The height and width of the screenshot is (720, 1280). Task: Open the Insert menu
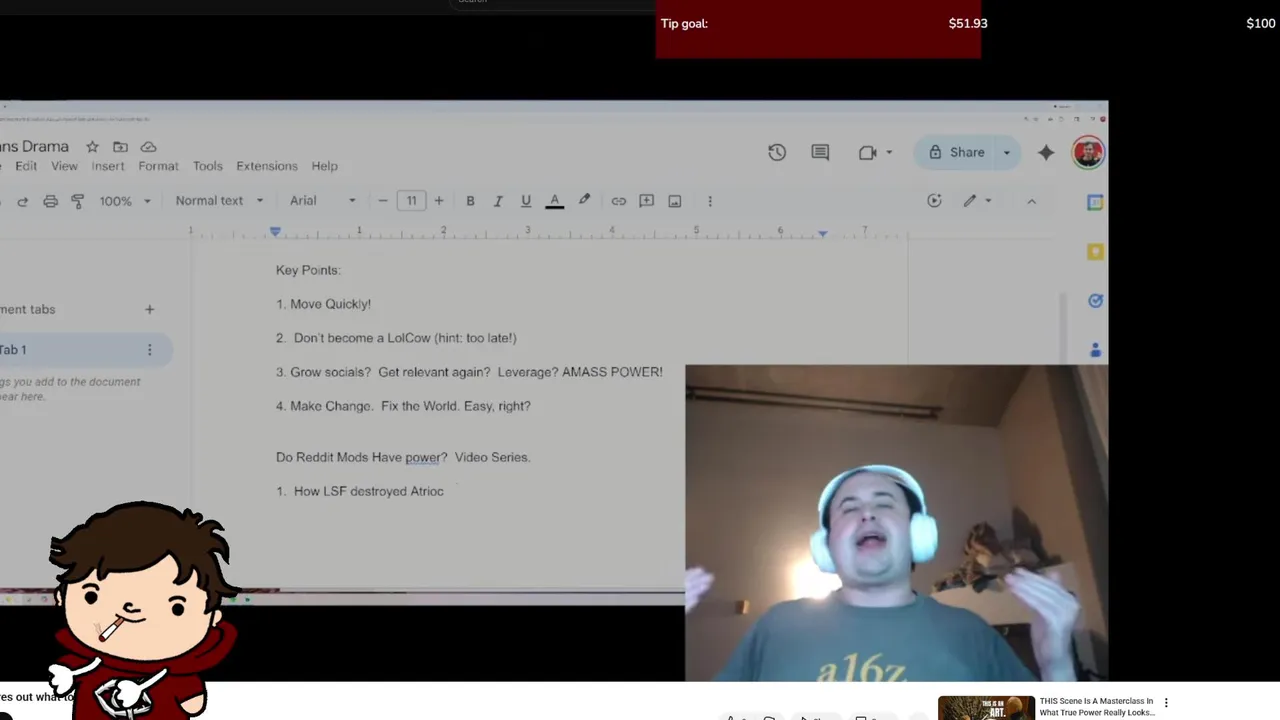click(x=108, y=166)
